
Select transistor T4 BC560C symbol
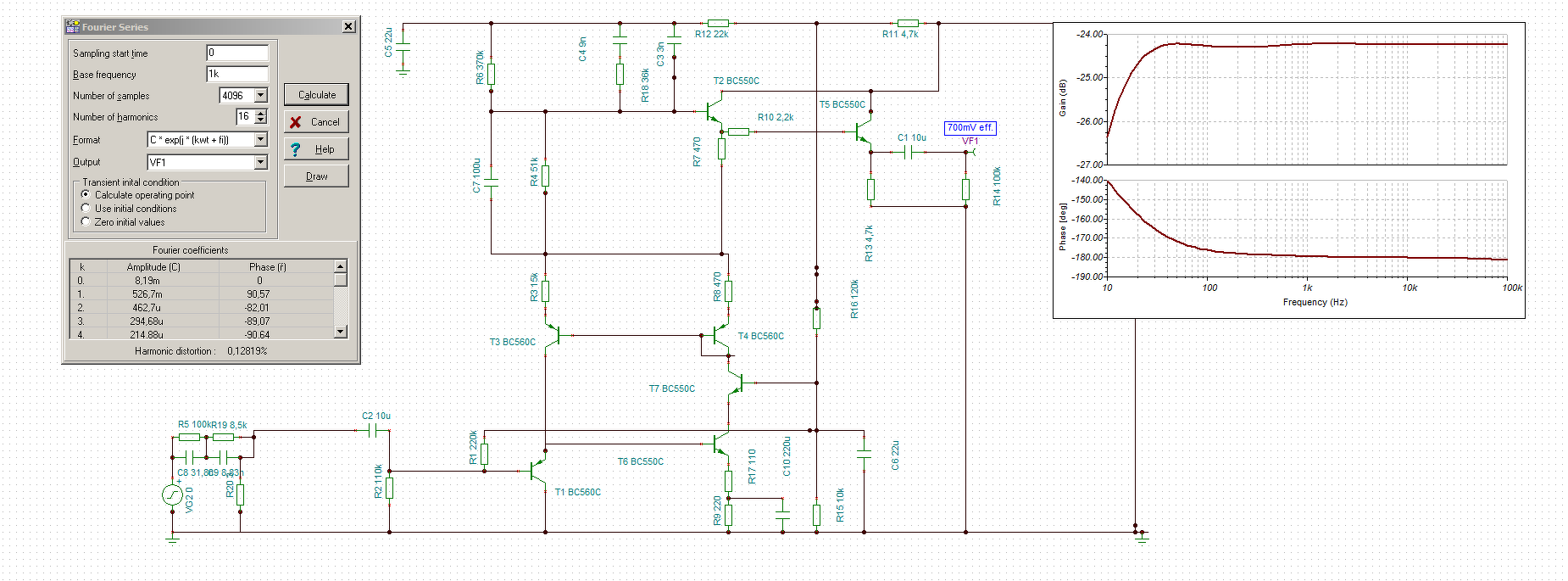(x=720, y=335)
